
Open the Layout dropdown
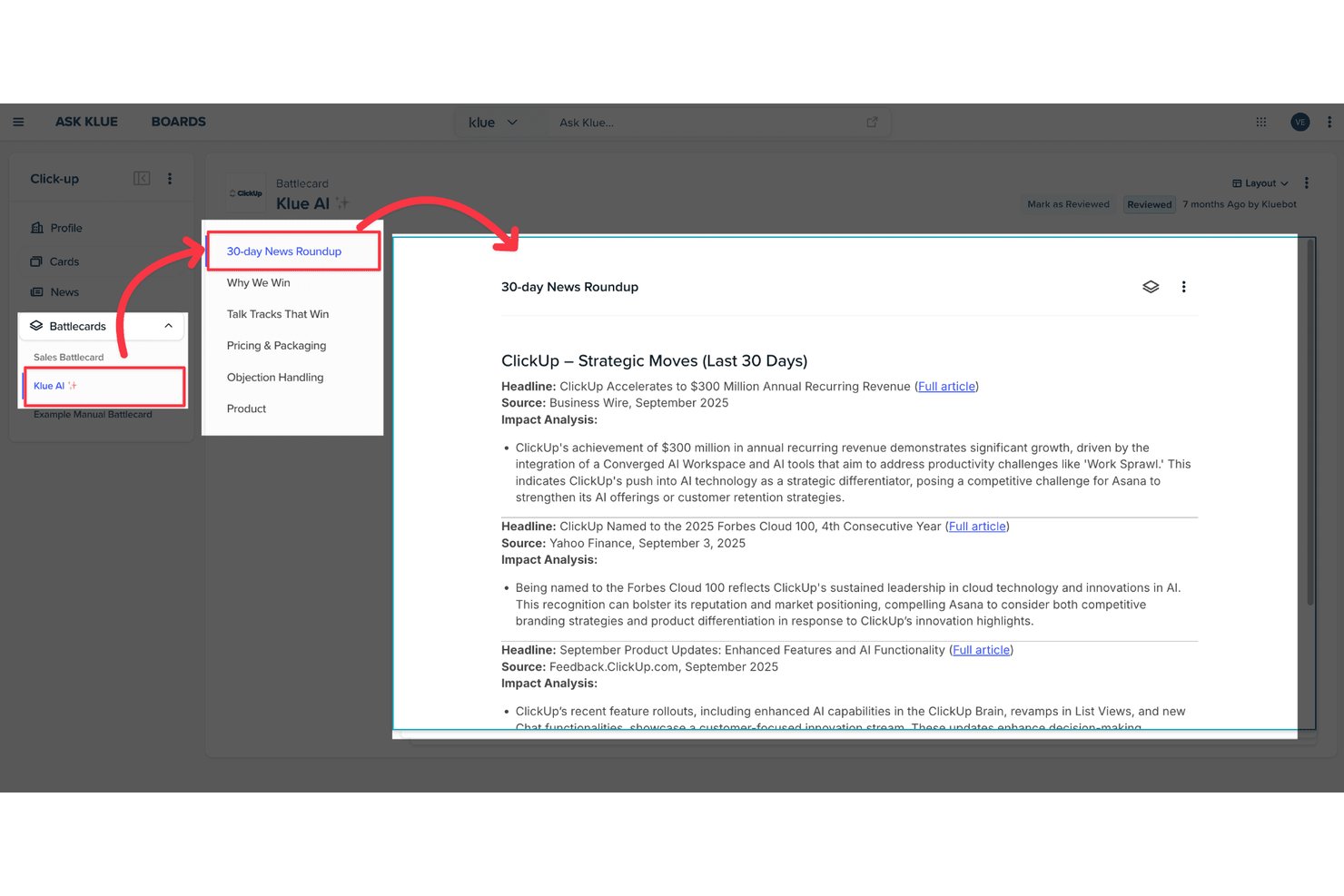pyautogui.click(x=1260, y=183)
